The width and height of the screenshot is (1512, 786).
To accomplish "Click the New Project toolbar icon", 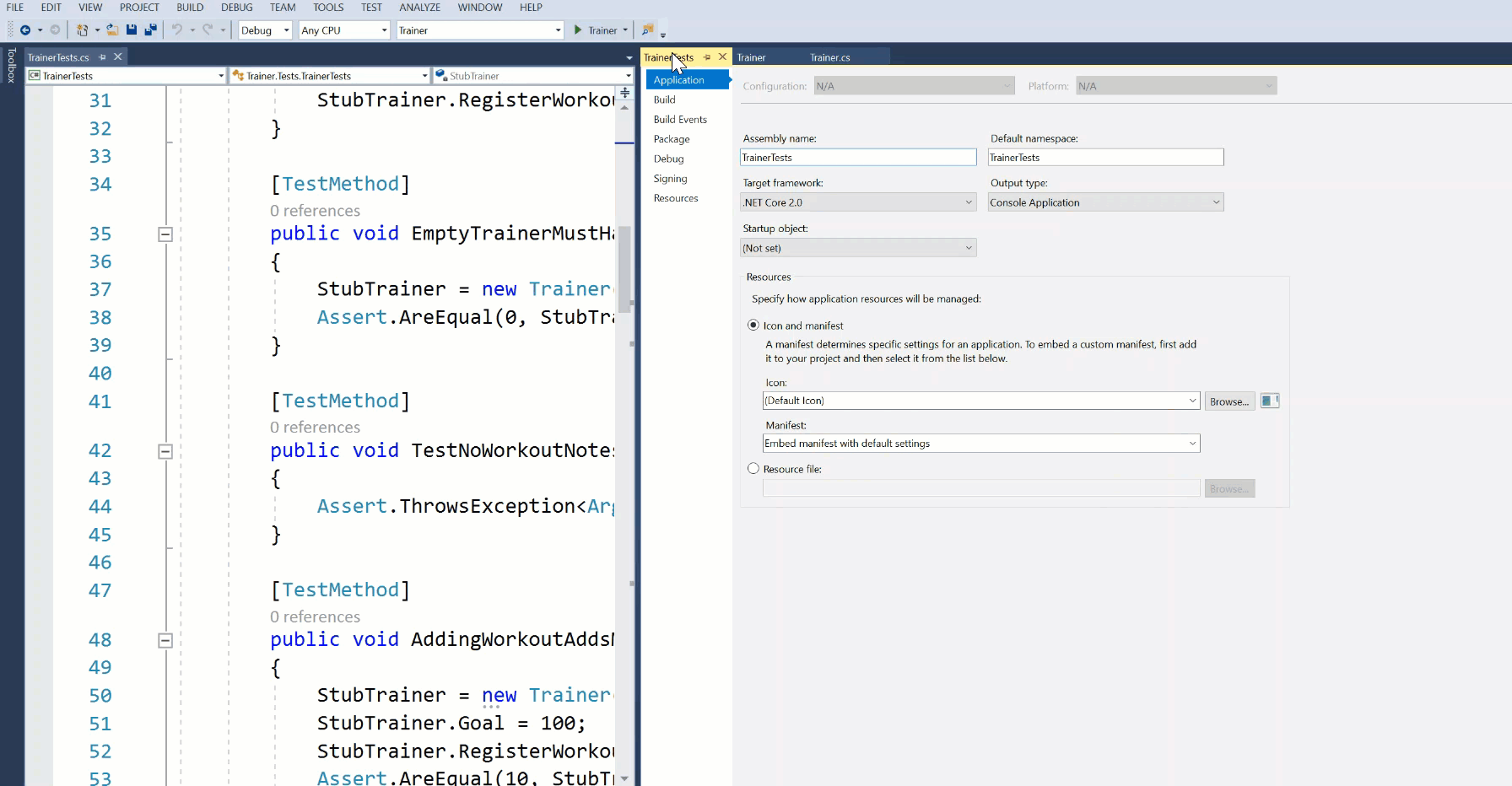I will click(x=82, y=30).
